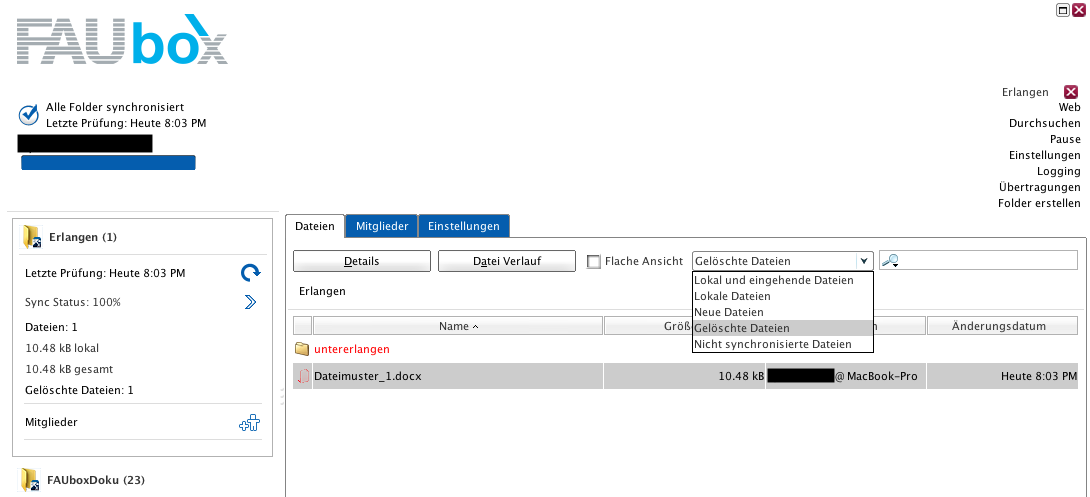Image resolution: width=1090 pixels, height=497 pixels.
Task: Click the FAUboxDoku folder icon
Action: pos(29,480)
